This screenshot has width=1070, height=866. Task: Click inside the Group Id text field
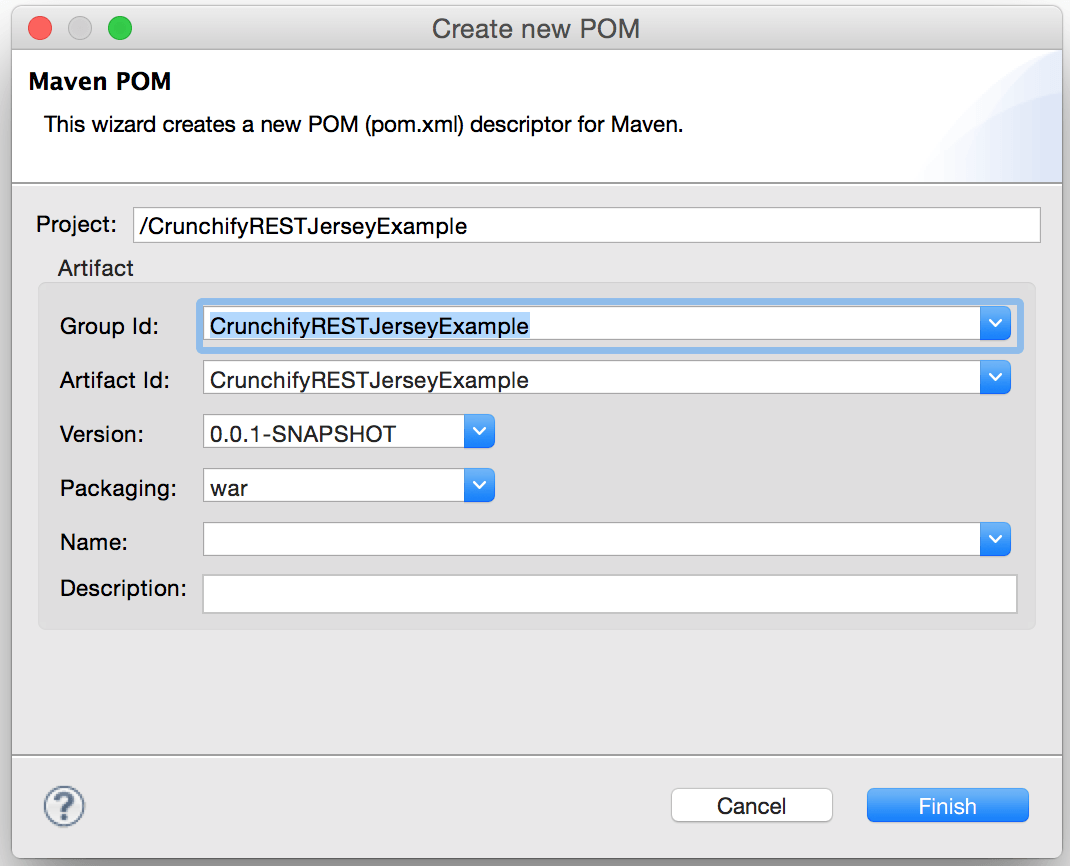[590, 325]
